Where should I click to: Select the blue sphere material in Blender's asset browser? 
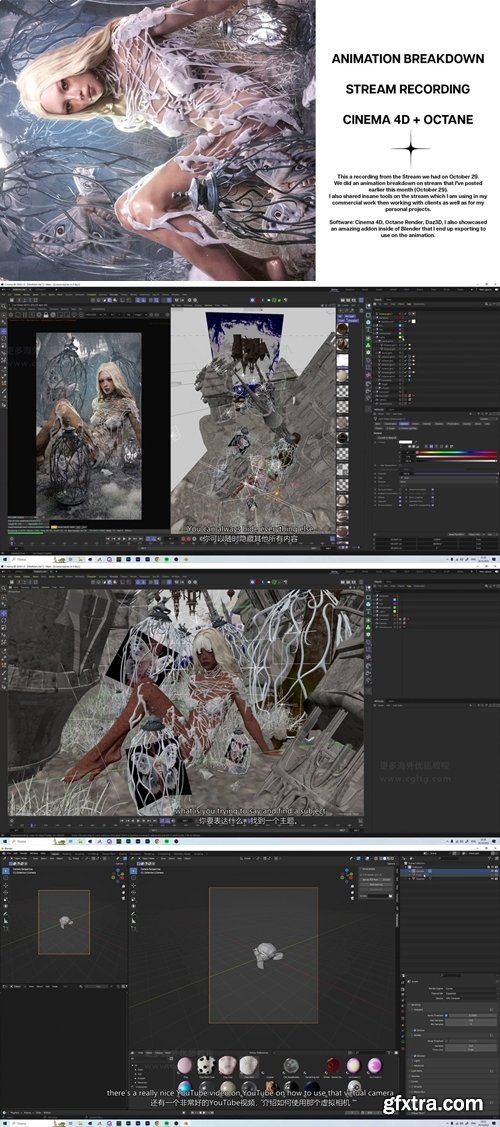tap(185, 1088)
